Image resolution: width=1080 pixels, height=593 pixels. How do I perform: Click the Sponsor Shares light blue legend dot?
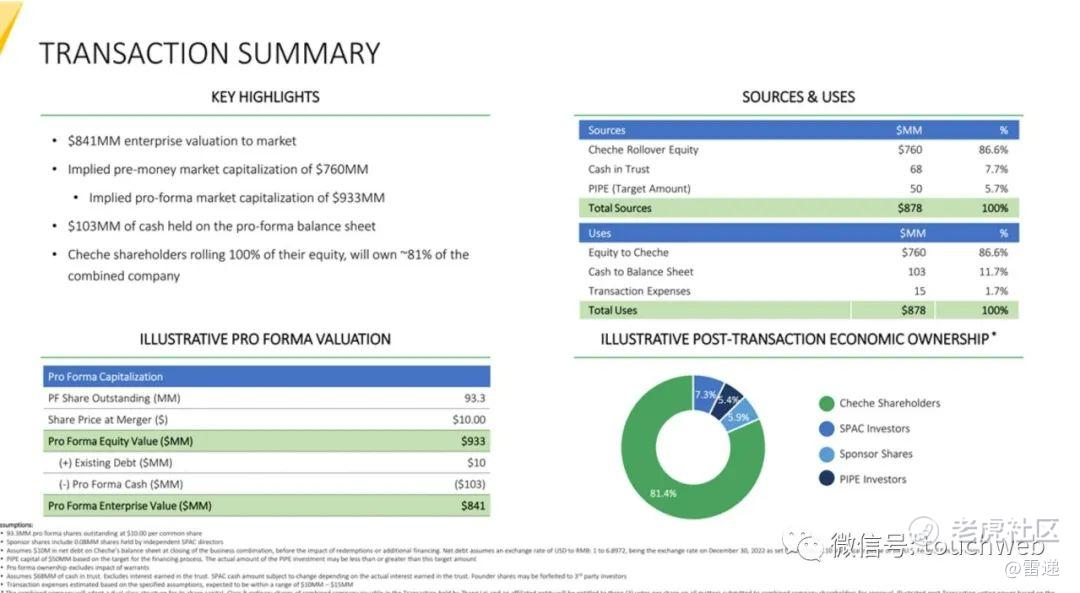(x=827, y=454)
